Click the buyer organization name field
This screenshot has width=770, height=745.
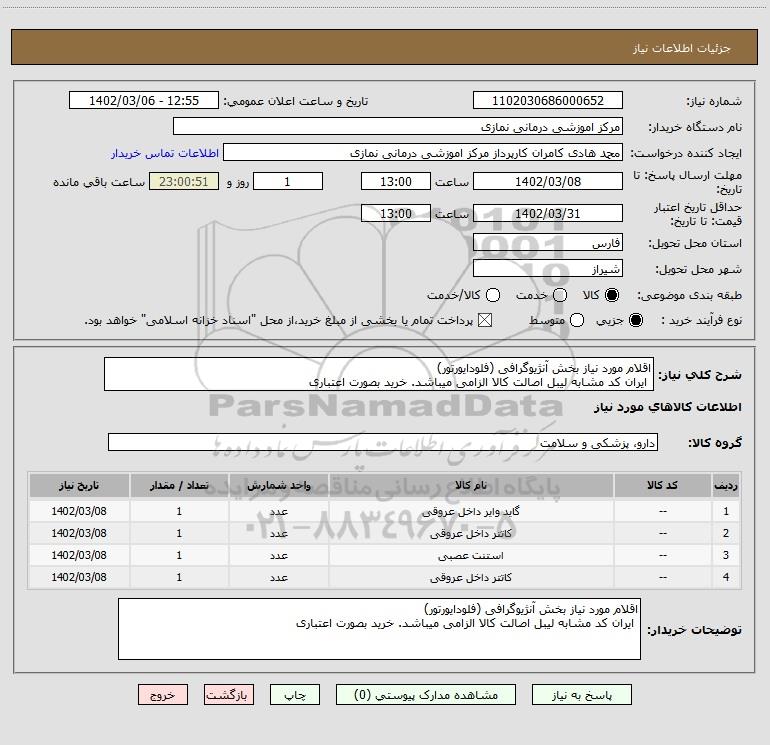point(398,126)
